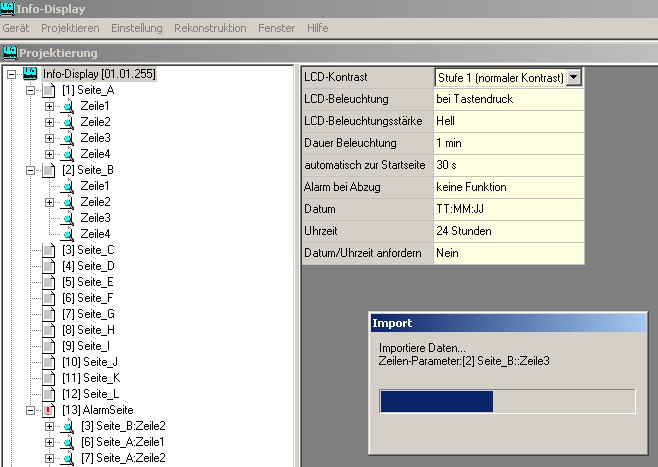Image resolution: width=658 pixels, height=467 pixels.
Task: Click the Zeile3 icon under Seite_B
Action: [67, 218]
